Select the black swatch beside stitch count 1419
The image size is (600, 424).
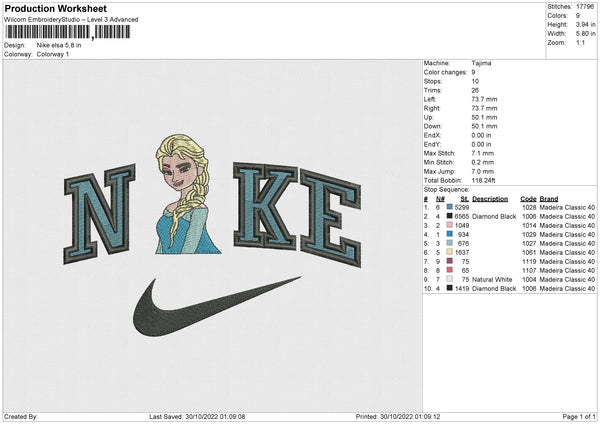coord(450,288)
